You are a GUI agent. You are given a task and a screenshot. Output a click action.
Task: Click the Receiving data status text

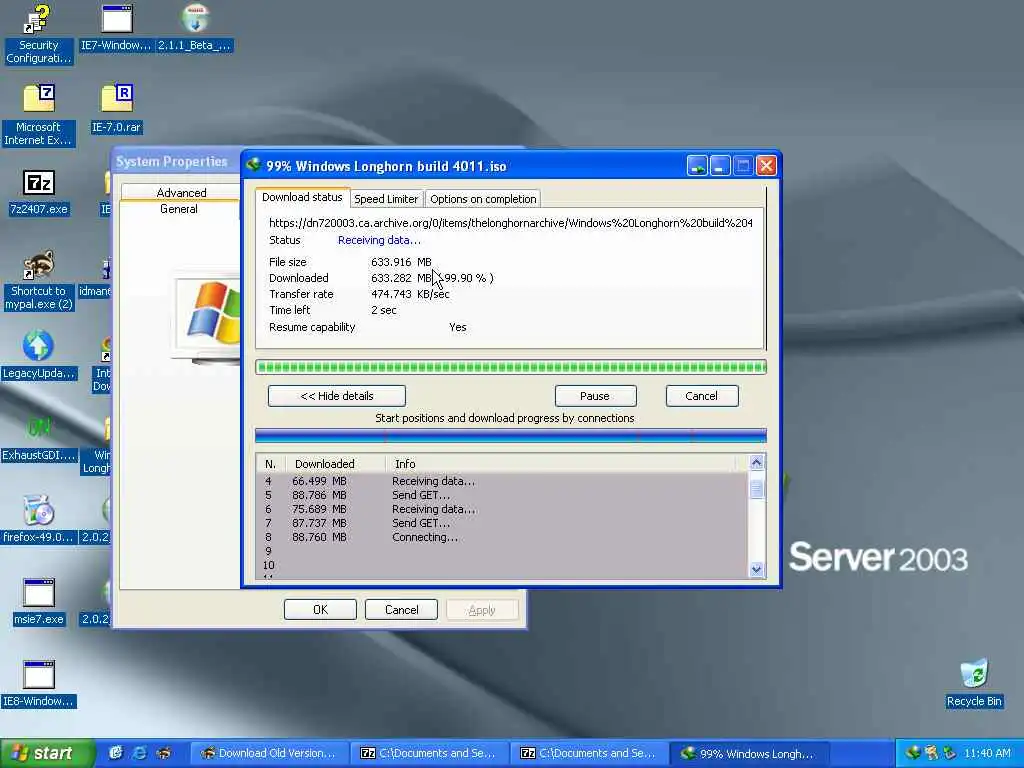pyautogui.click(x=379, y=240)
